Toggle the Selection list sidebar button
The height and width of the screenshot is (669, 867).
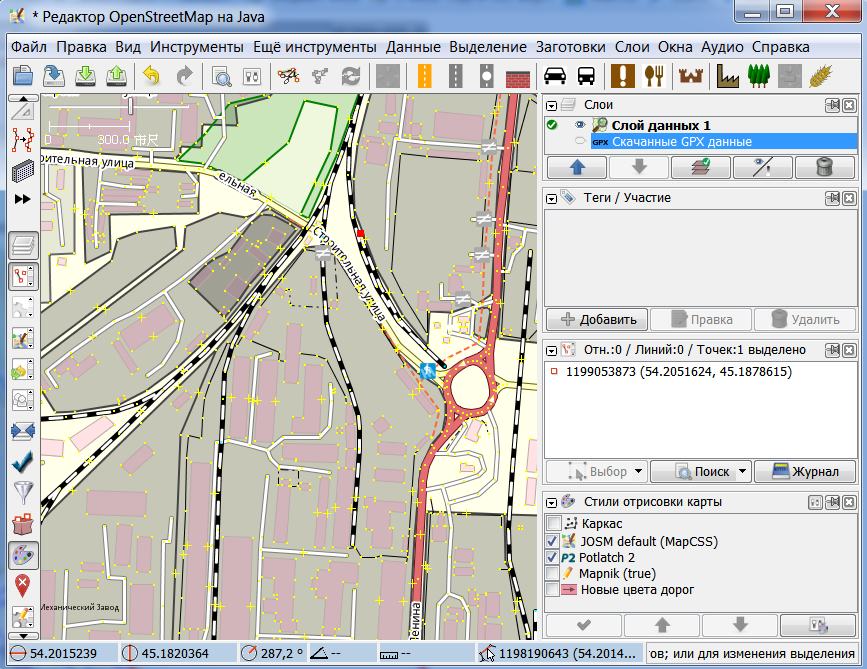click(x=23, y=276)
